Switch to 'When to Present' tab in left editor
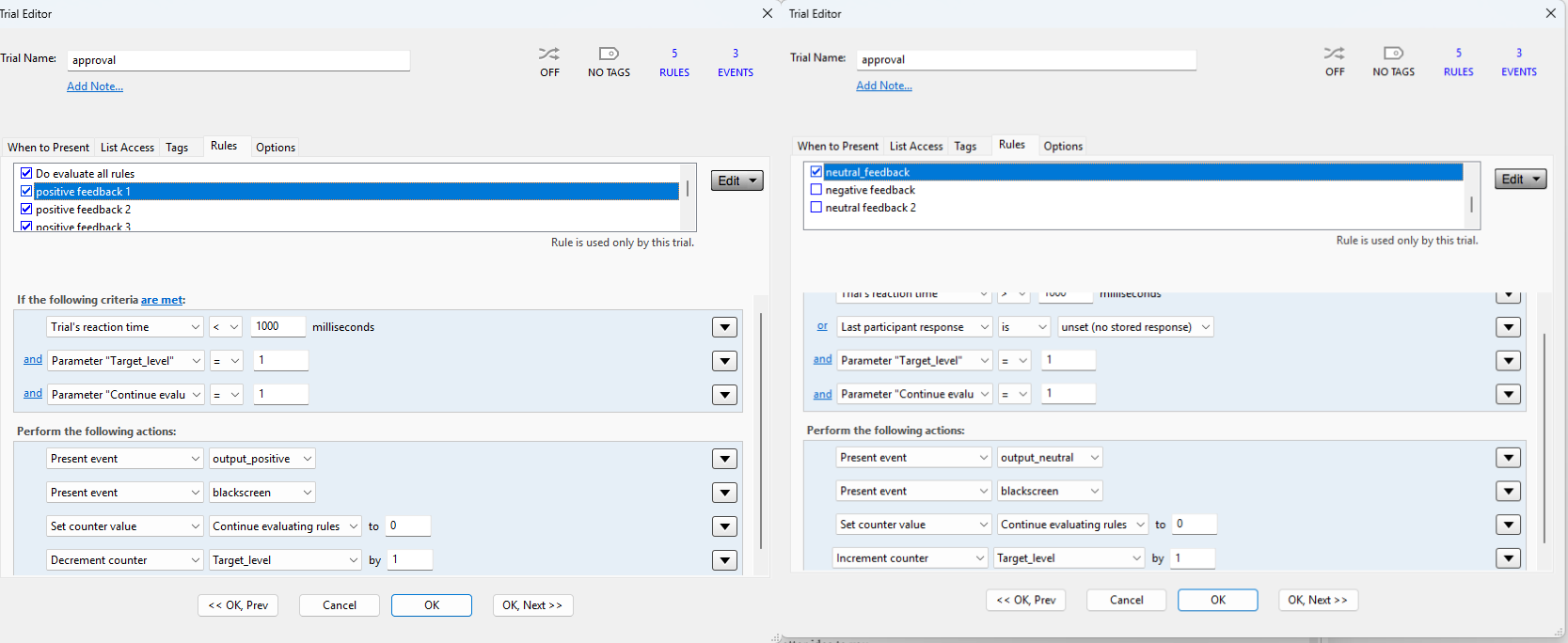1568x643 pixels. (48, 148)
